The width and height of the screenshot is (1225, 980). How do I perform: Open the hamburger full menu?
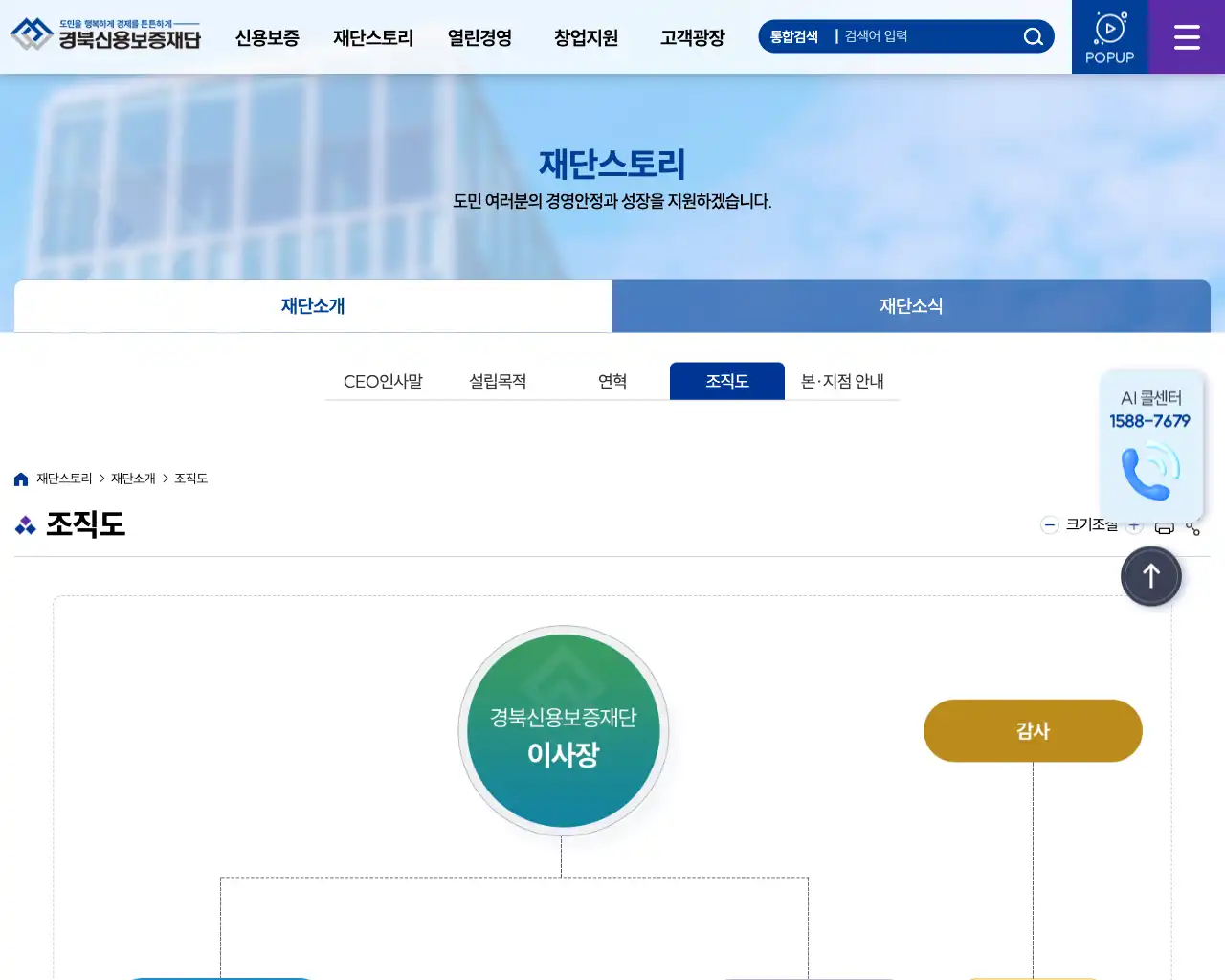(1187, 37)
